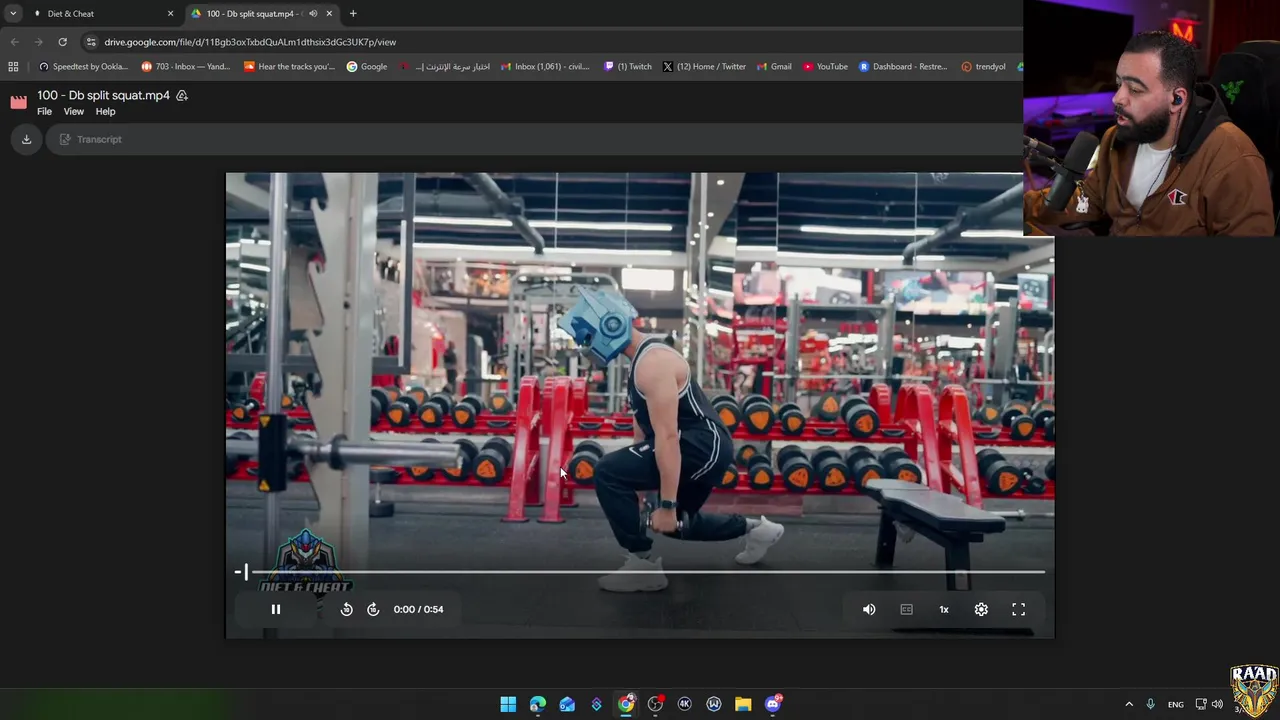Image resolution: width=1280 pixels, height=720 pixels.
Task: Open the Arabic internet speed test bookmark
Action: (x=445, y=67)
